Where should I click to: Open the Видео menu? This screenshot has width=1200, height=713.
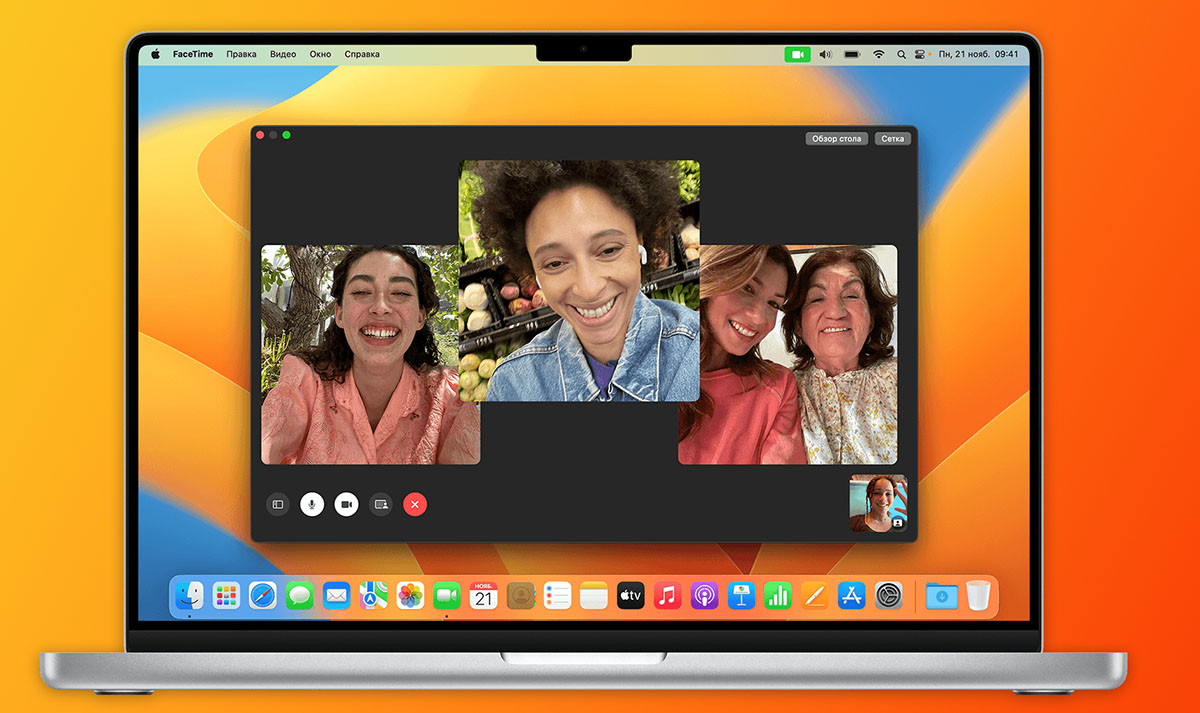(283, 54)
